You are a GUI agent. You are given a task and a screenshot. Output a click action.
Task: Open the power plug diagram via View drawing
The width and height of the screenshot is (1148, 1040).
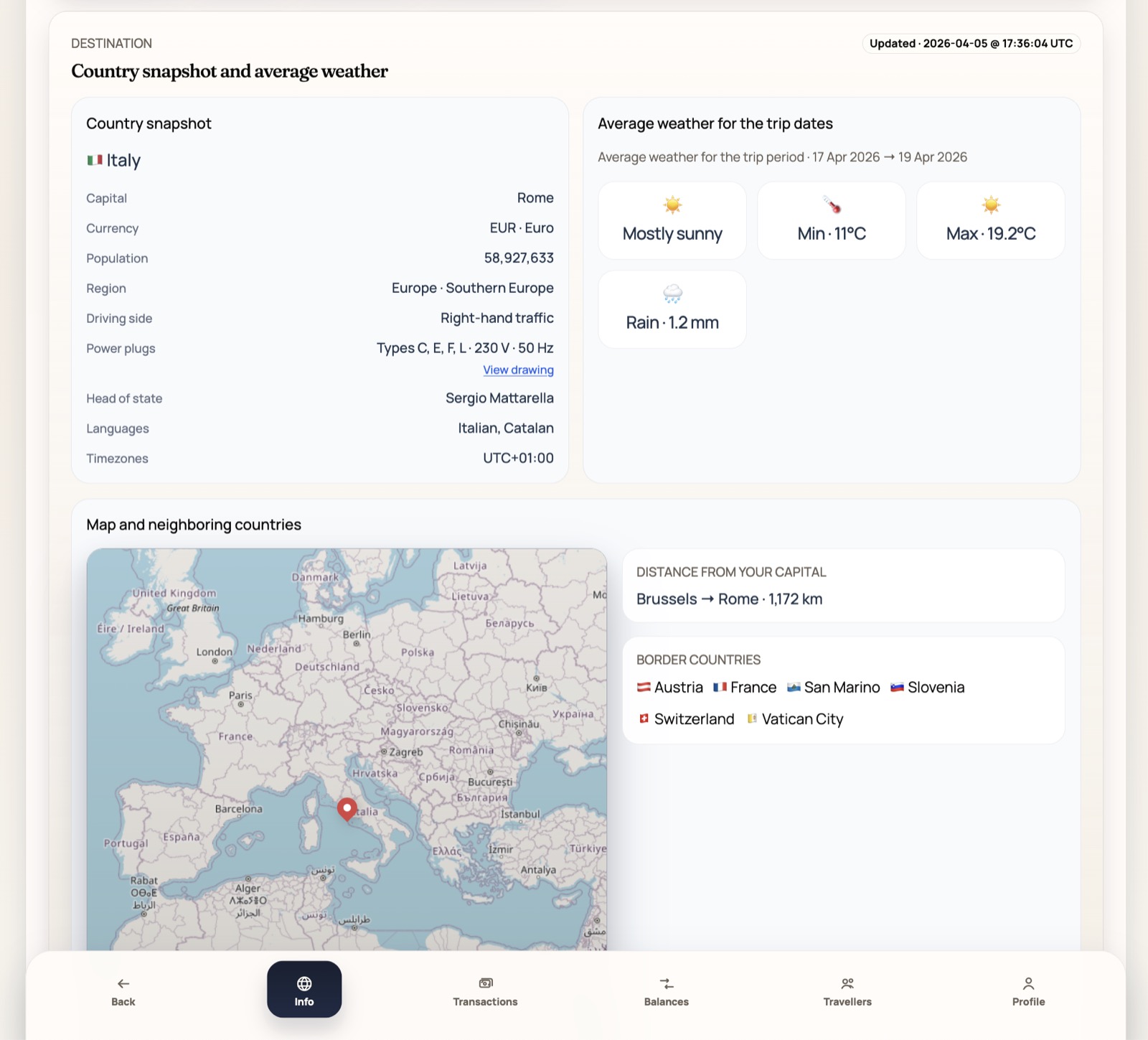[517, 370]
